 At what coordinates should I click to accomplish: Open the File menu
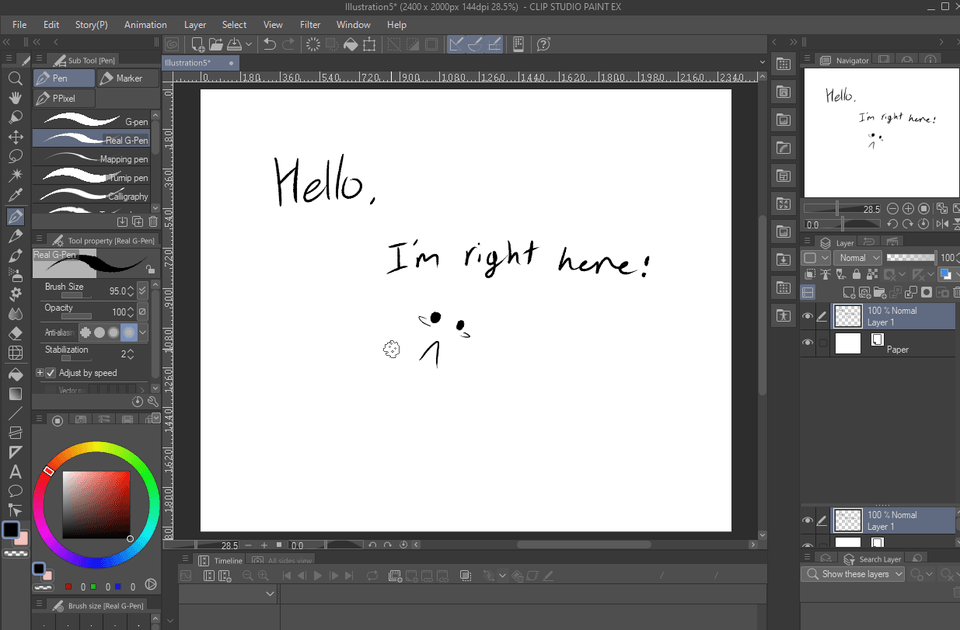[x=20, y=24]
